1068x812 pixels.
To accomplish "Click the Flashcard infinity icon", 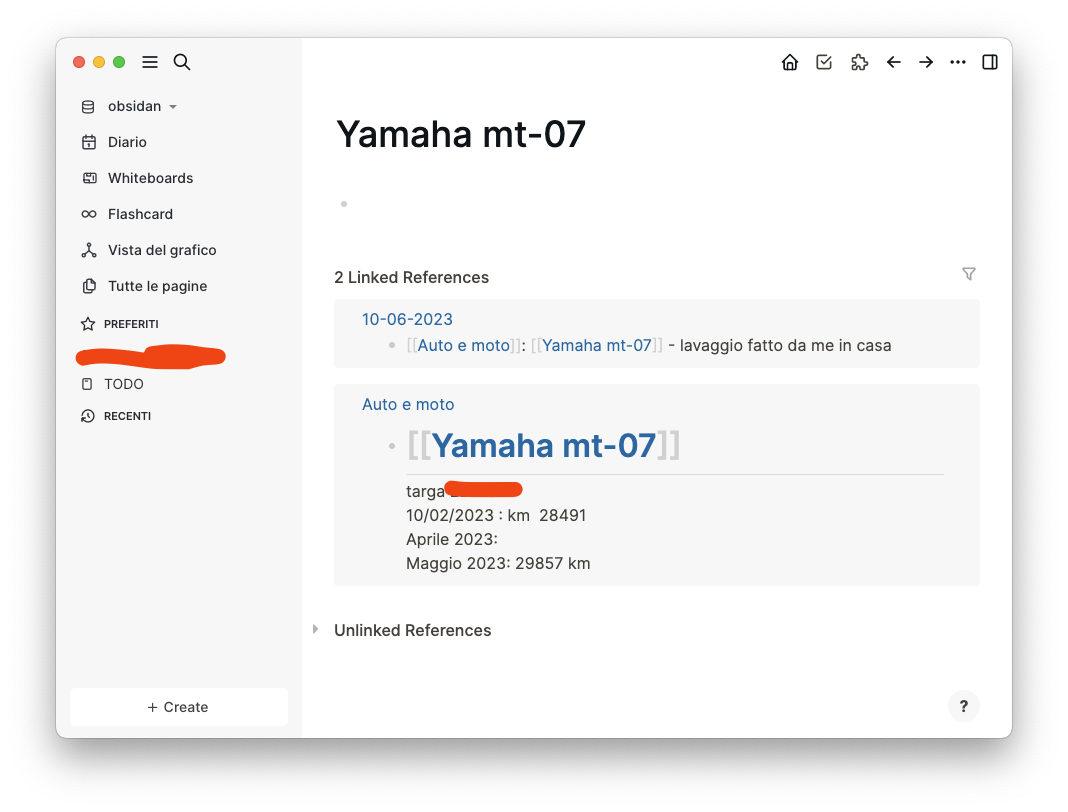I will point(89,214).
